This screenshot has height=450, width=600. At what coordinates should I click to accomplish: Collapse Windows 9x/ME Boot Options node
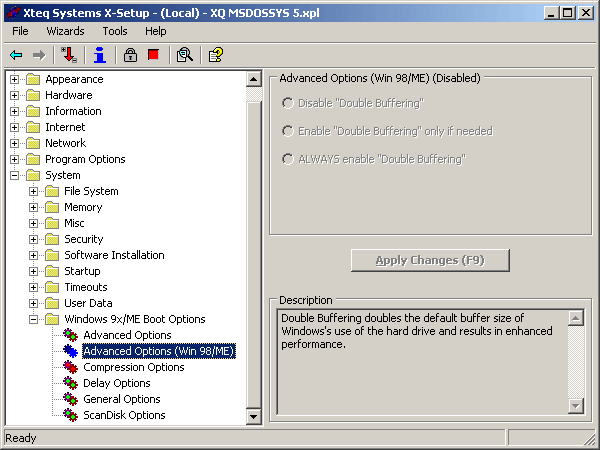pyautogui.click(x=34, y=320)
